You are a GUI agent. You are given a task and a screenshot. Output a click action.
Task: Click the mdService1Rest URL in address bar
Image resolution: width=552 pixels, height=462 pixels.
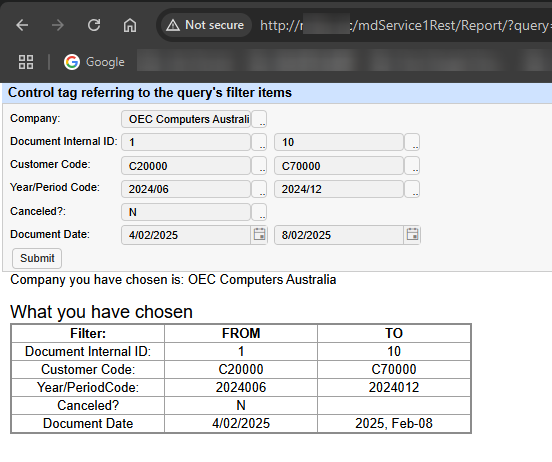(405, 25)
